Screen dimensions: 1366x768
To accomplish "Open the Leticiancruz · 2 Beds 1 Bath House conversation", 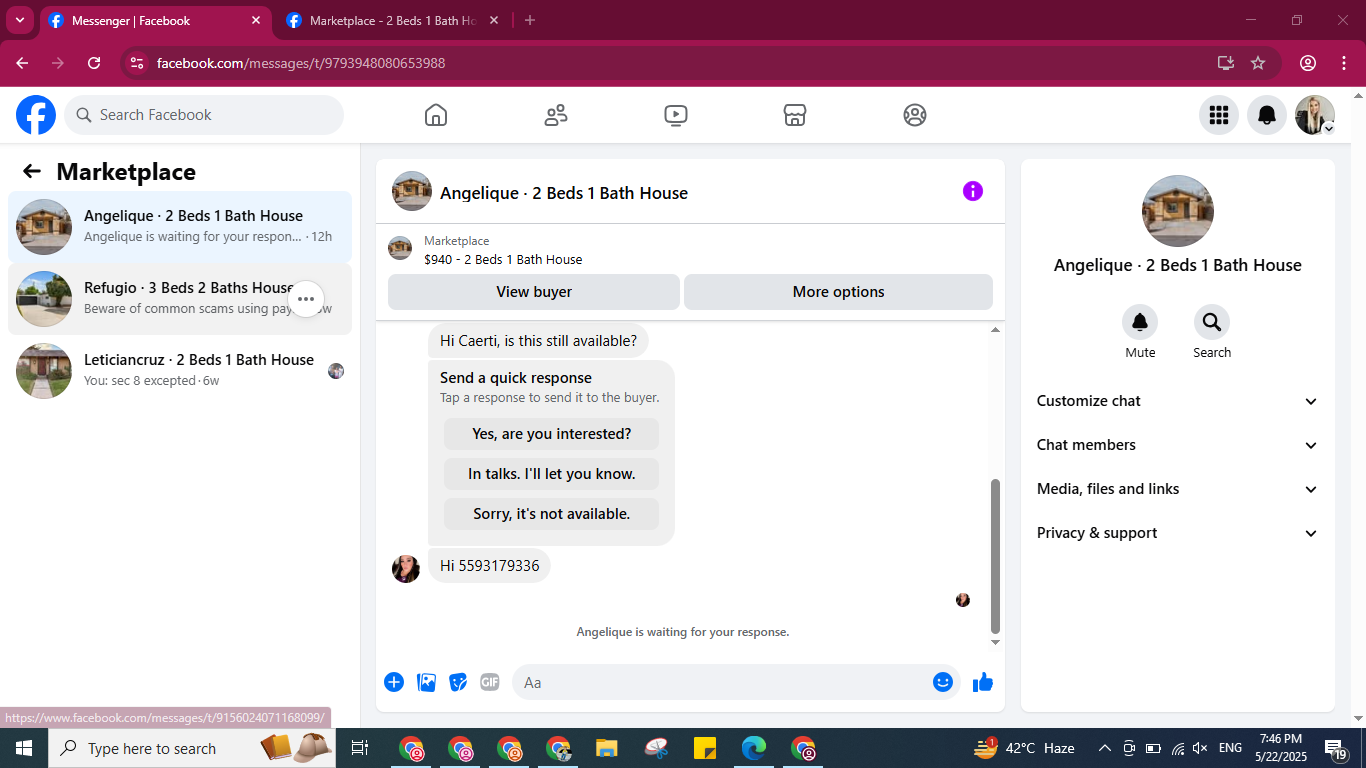I will [x=180, y=371].
